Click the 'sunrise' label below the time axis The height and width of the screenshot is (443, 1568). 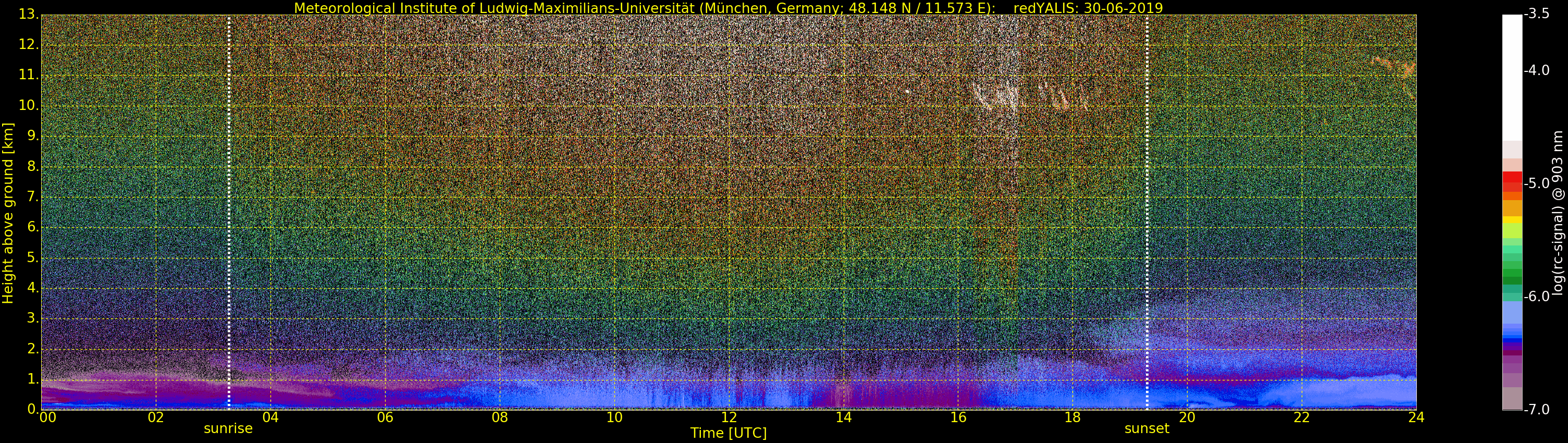pyautogui.click(x=228, y=428)
